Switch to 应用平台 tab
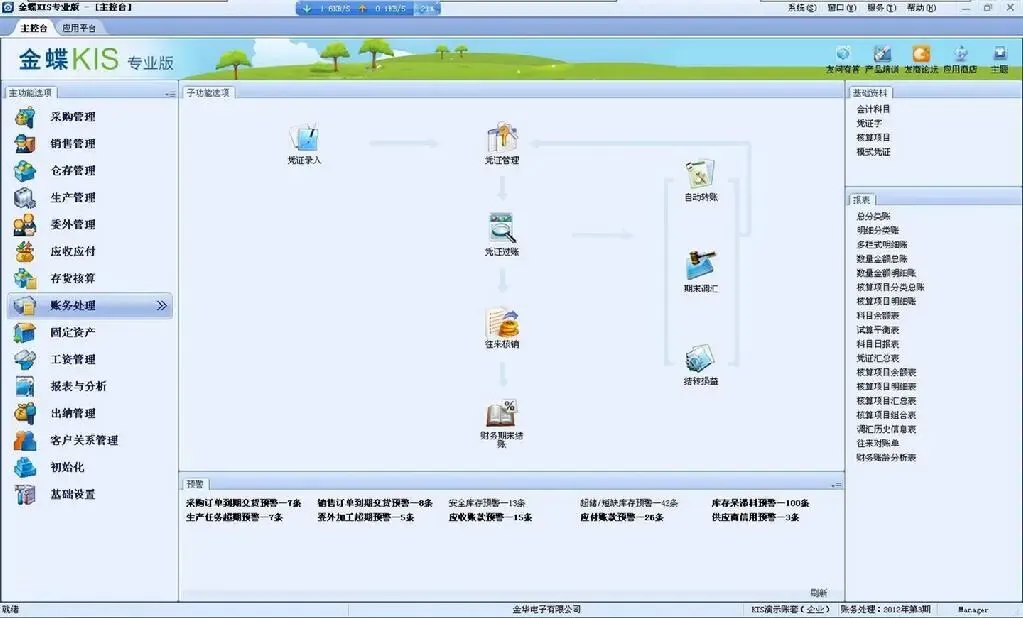Image resolution: width=1023 pixels, height=618 pixels. pos(79,28)
